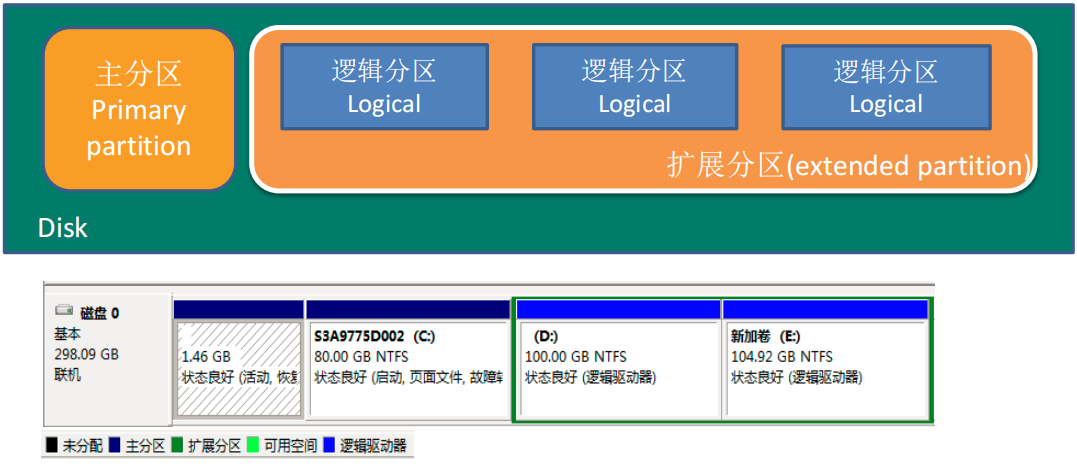
Task: Click the 磁盘 0 label text
Action: (100, 313)
